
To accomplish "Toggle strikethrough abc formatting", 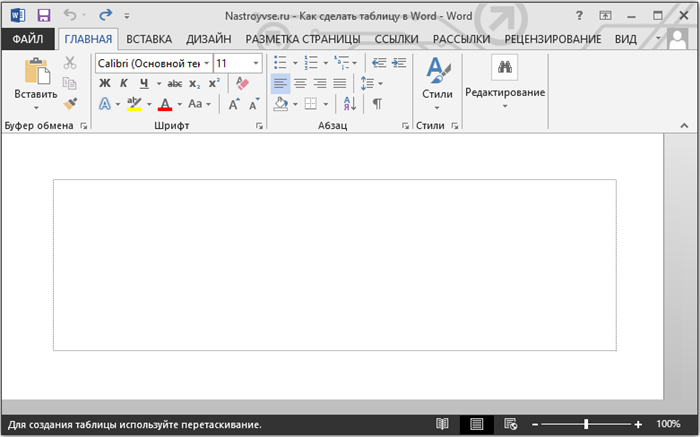I will (x=175, y=83).
